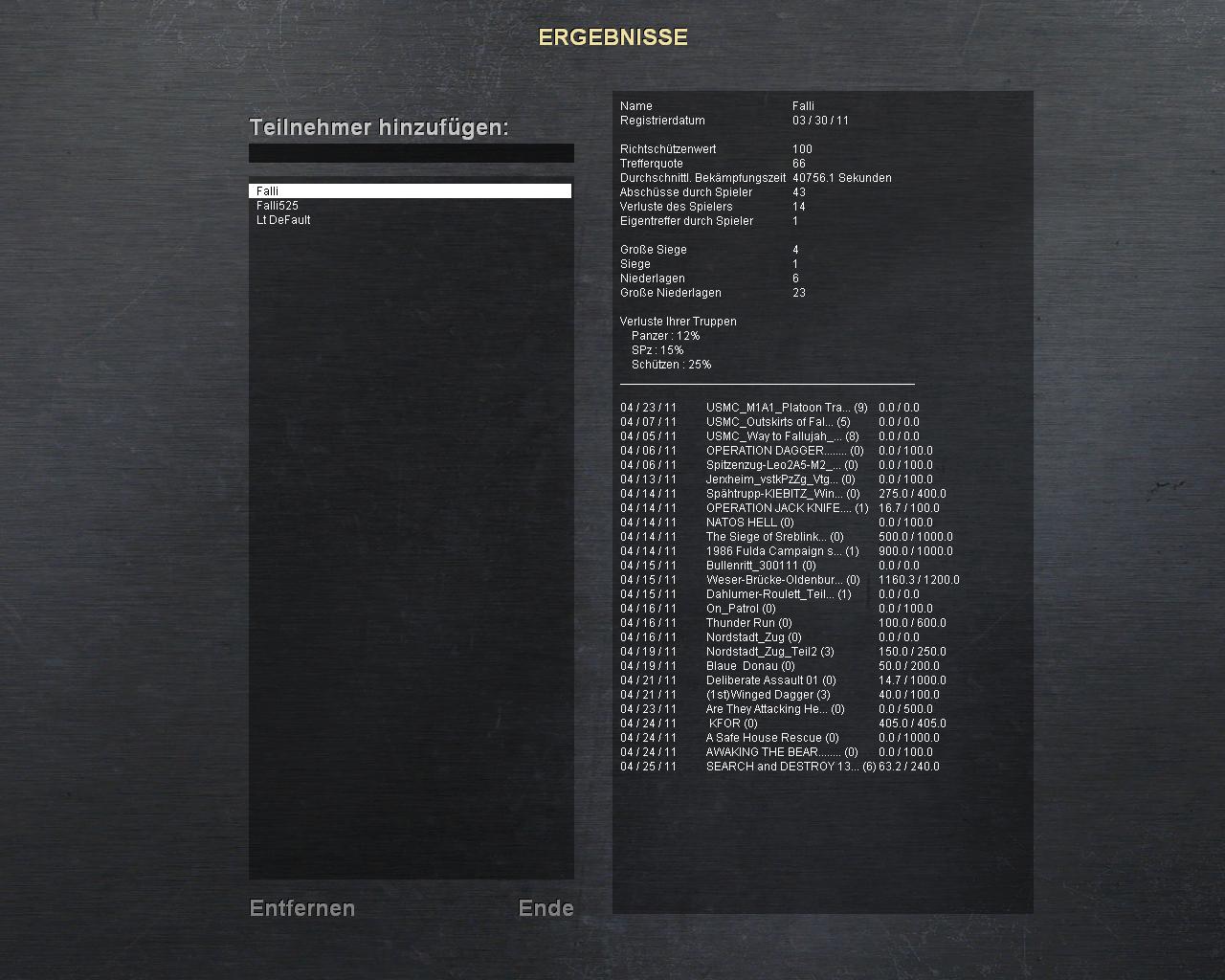Select Falli in the participant list
This screenshot has height=980, width=1225.
click(x=410, y=191)
